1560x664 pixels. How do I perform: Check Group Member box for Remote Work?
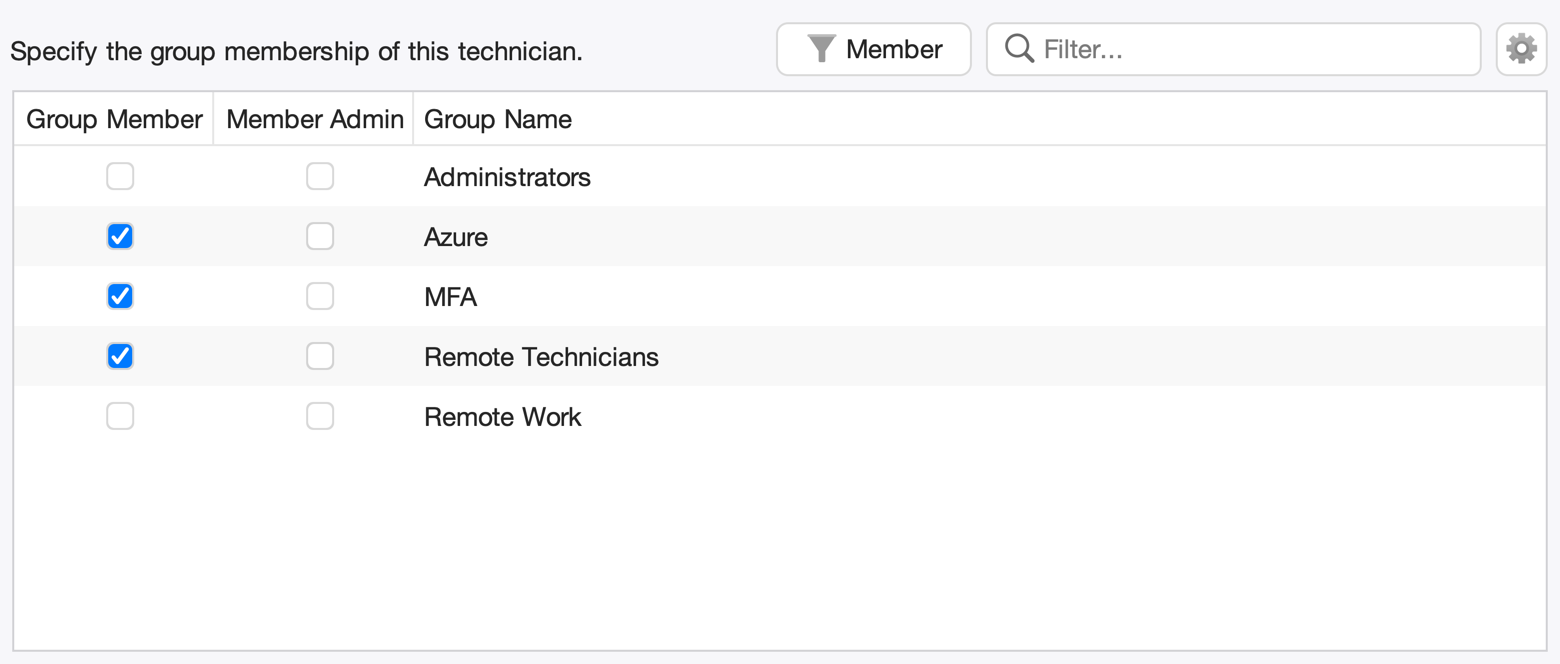point(120,416)
